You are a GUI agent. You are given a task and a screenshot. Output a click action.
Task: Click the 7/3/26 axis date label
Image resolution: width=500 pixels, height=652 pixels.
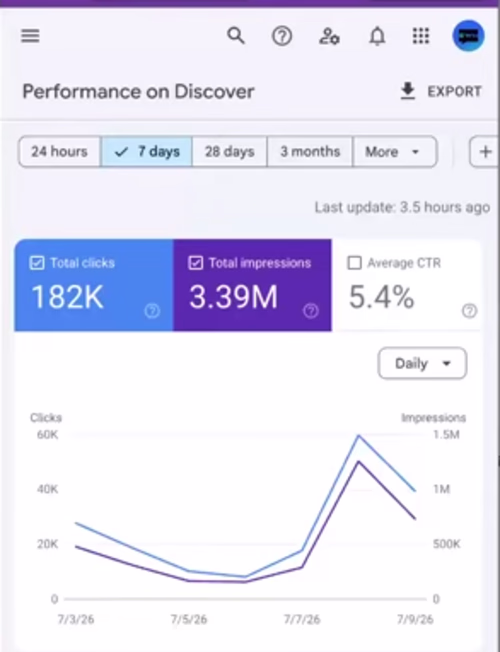pos(76,620)
